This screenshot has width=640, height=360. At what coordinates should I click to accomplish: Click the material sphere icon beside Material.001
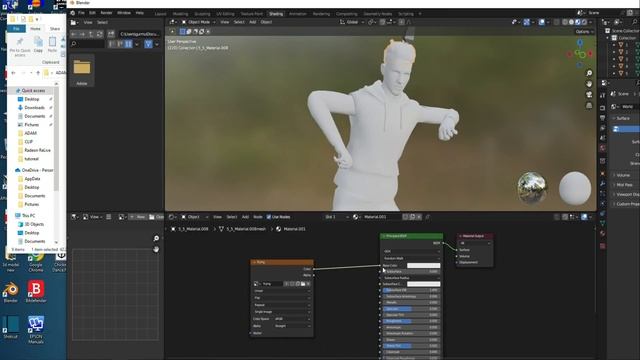[x=356, y=217]
